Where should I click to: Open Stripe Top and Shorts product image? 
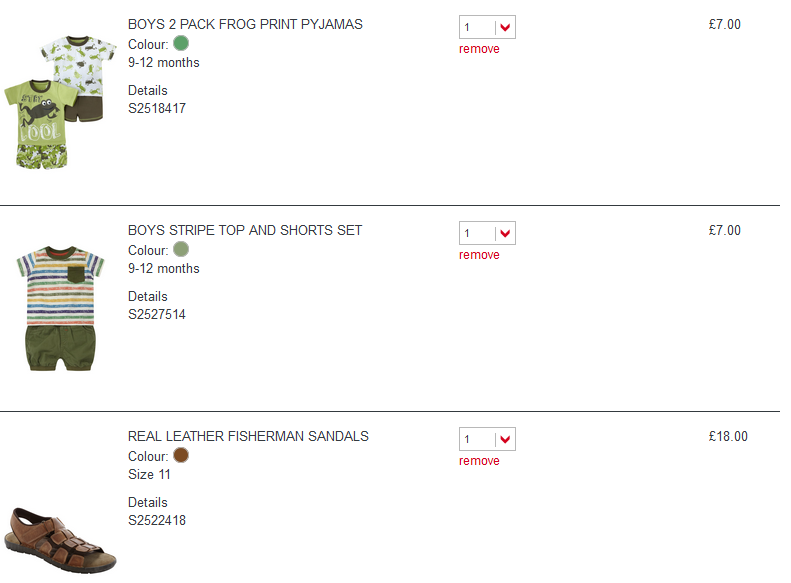point(60,308)
